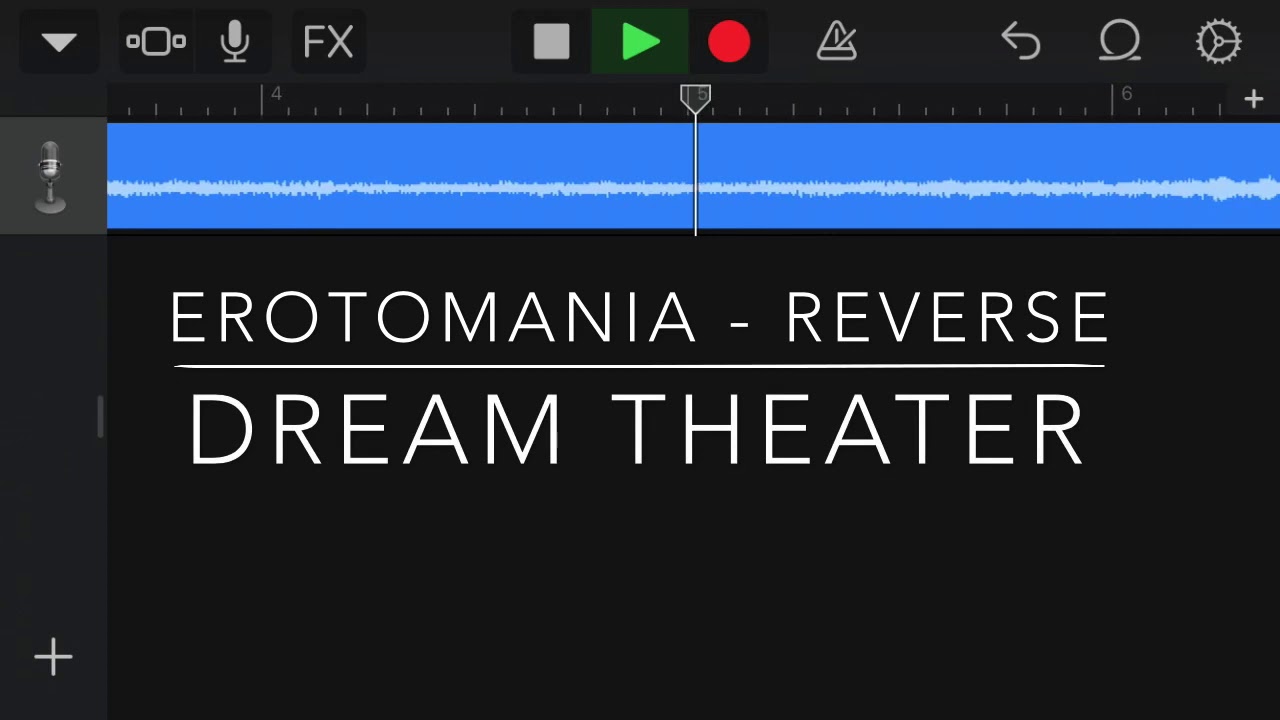The image size is (1280, 720).
Task: Click the playhead marker at bar 5
Action: [x=695, y=98]
